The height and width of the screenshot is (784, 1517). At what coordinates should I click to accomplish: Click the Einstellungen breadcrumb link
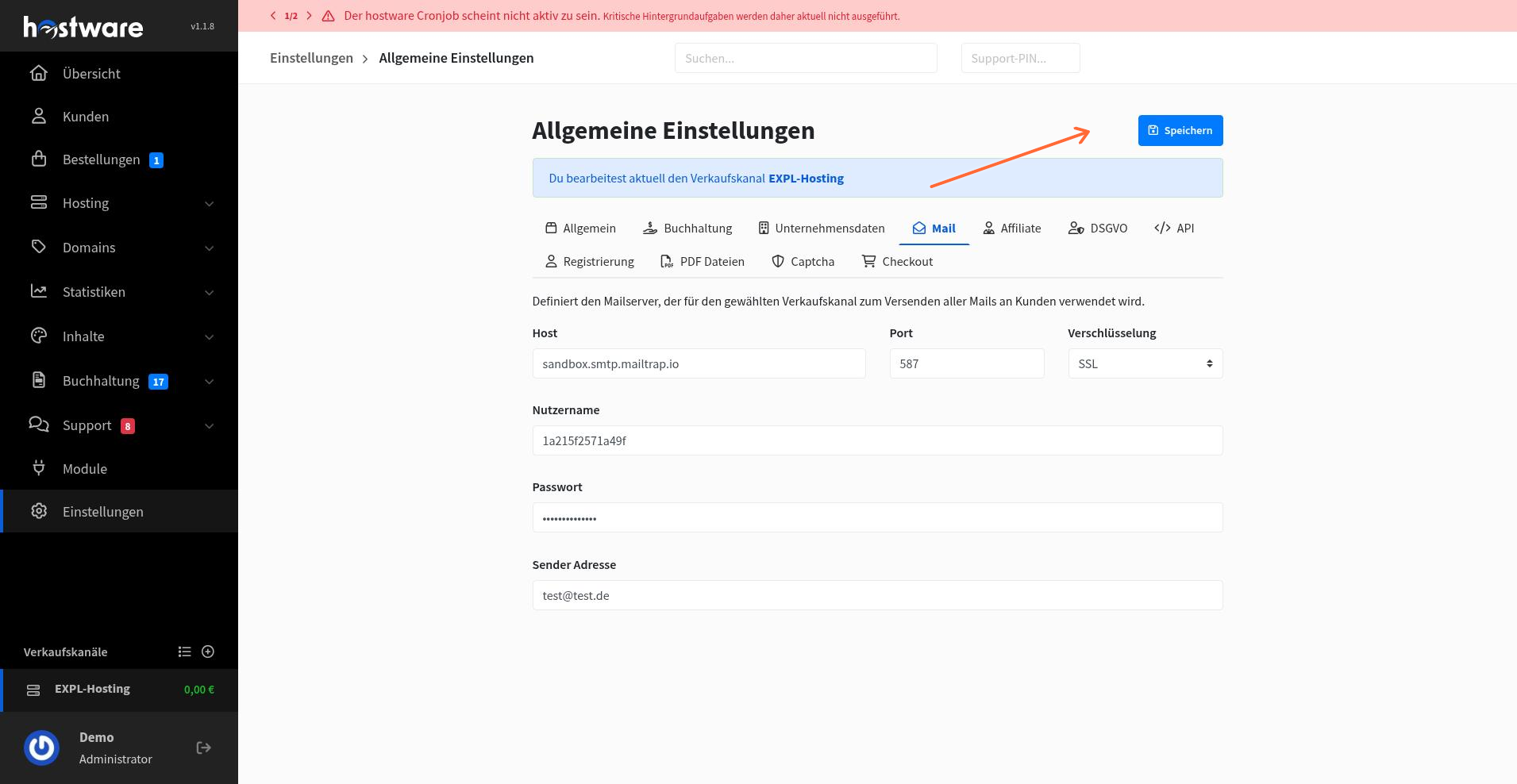click(311, 58)
